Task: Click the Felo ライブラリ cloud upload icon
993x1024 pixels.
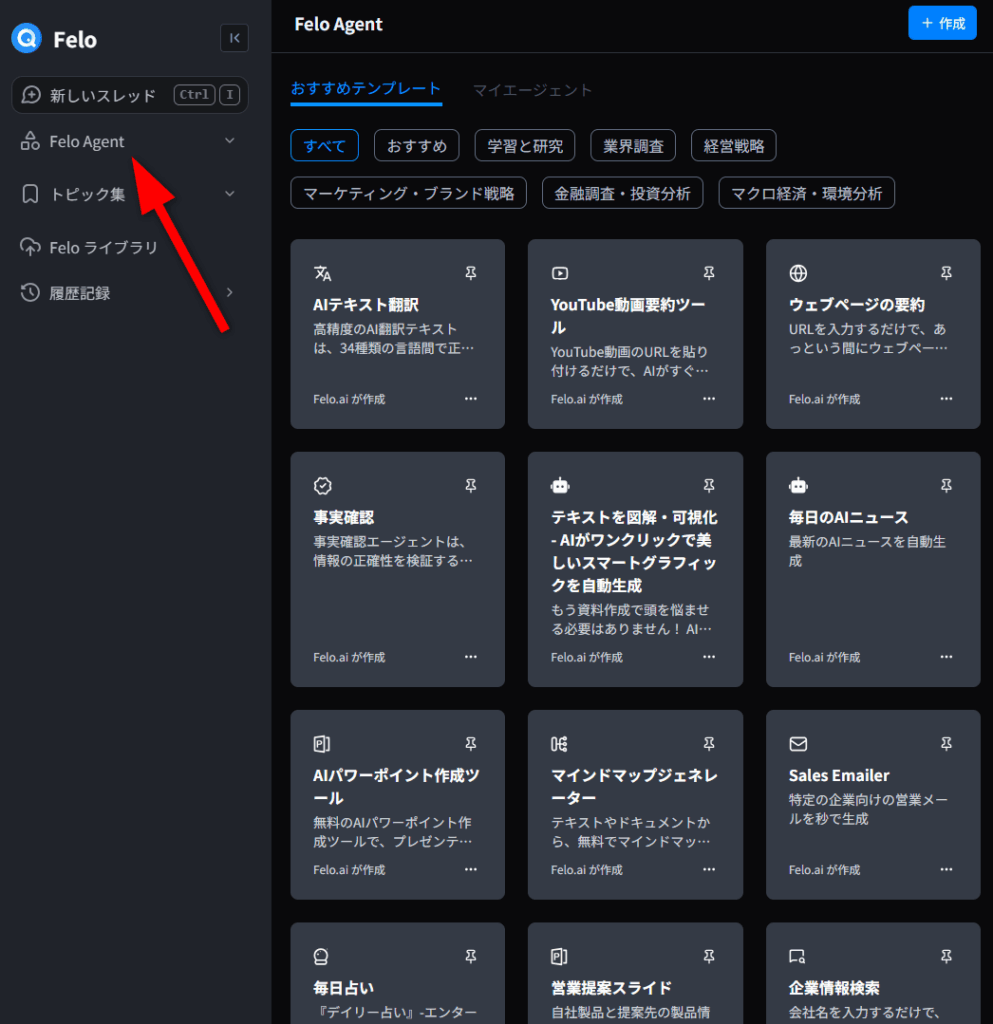Action: click(x=30, y=247)
